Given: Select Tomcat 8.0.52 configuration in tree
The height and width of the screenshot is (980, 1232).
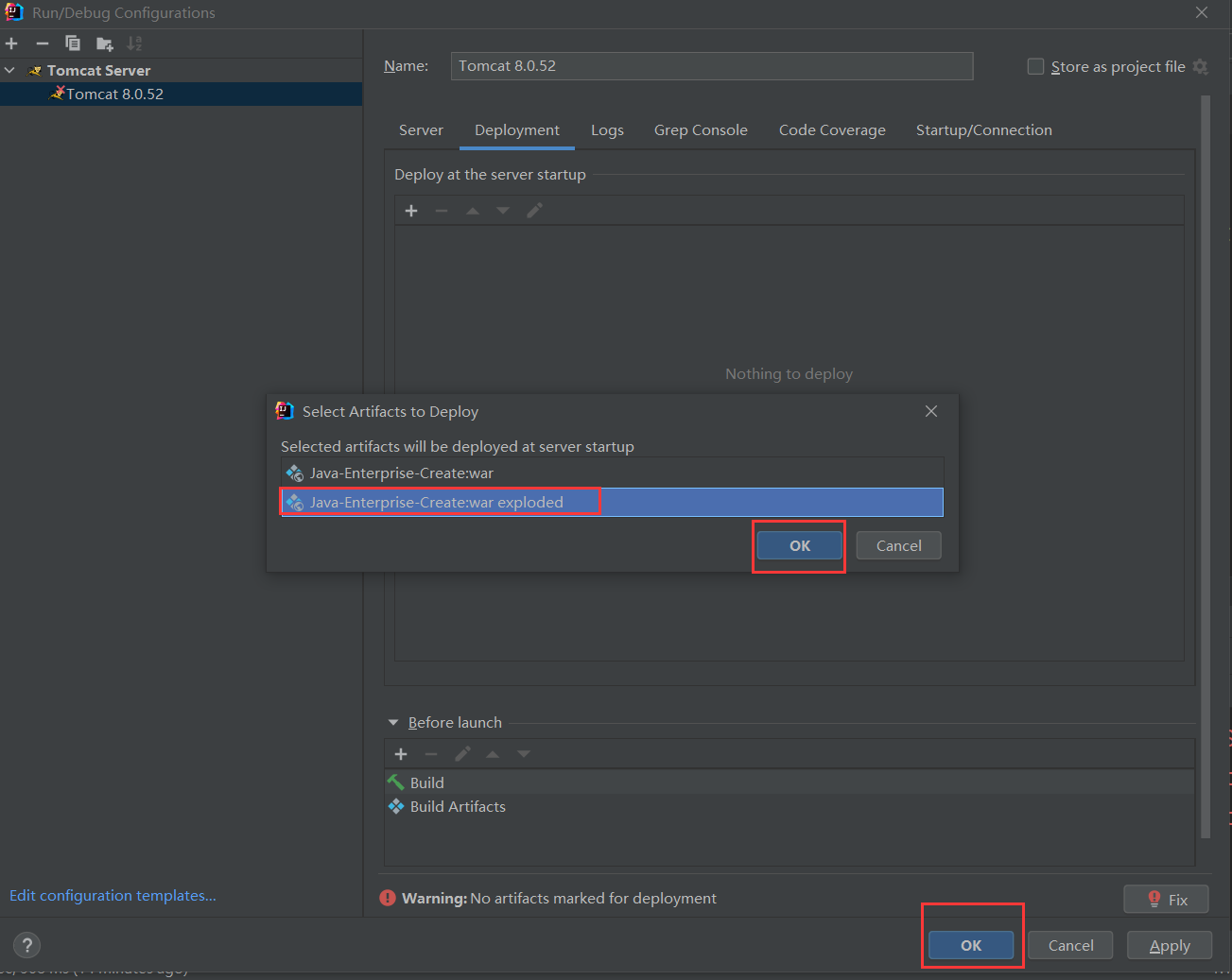Looking at the screenshot, I should coord(114,95).
